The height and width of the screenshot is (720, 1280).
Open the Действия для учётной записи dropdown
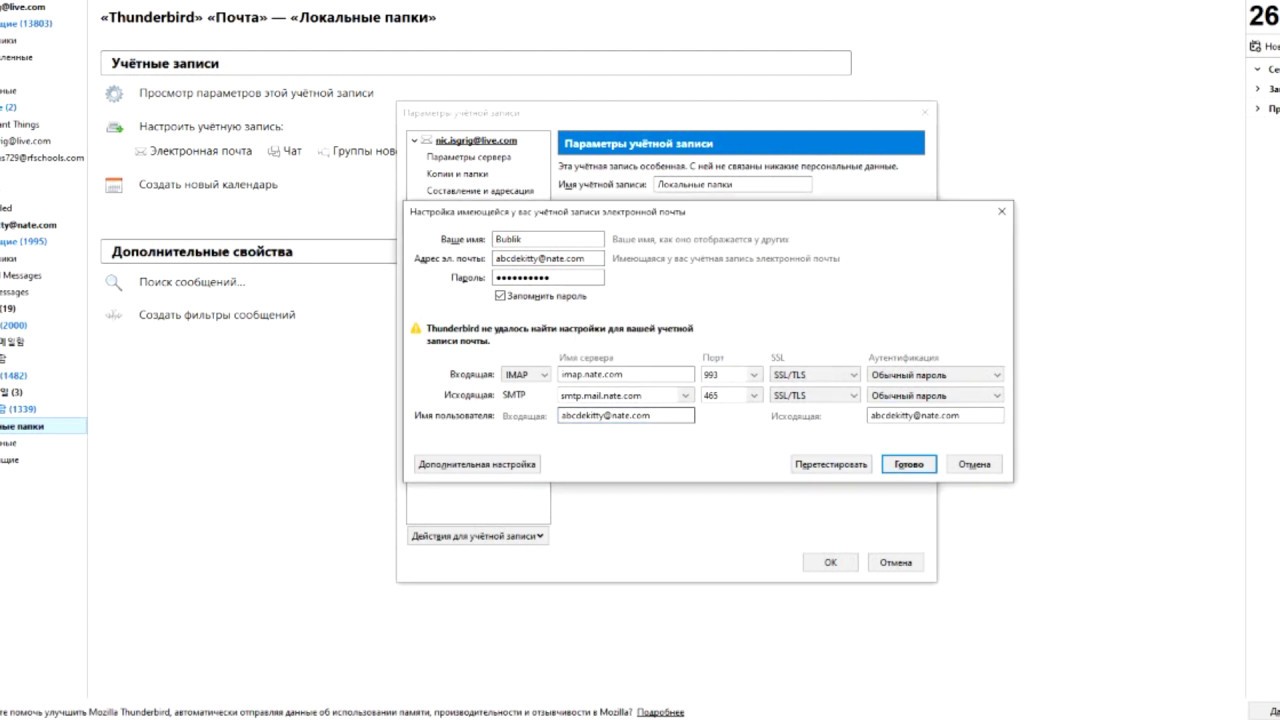click(478, 536)
